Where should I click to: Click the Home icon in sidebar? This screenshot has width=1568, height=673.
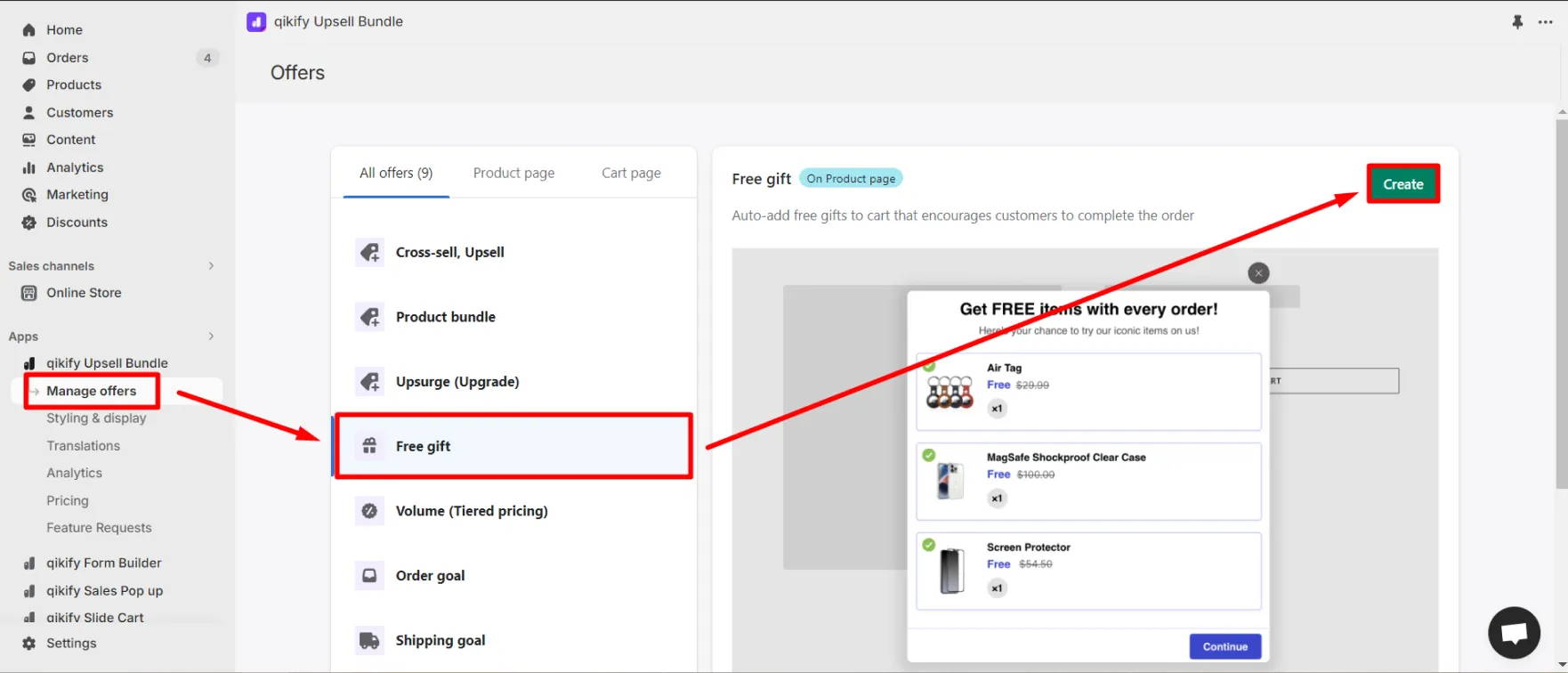pos(28,30)
